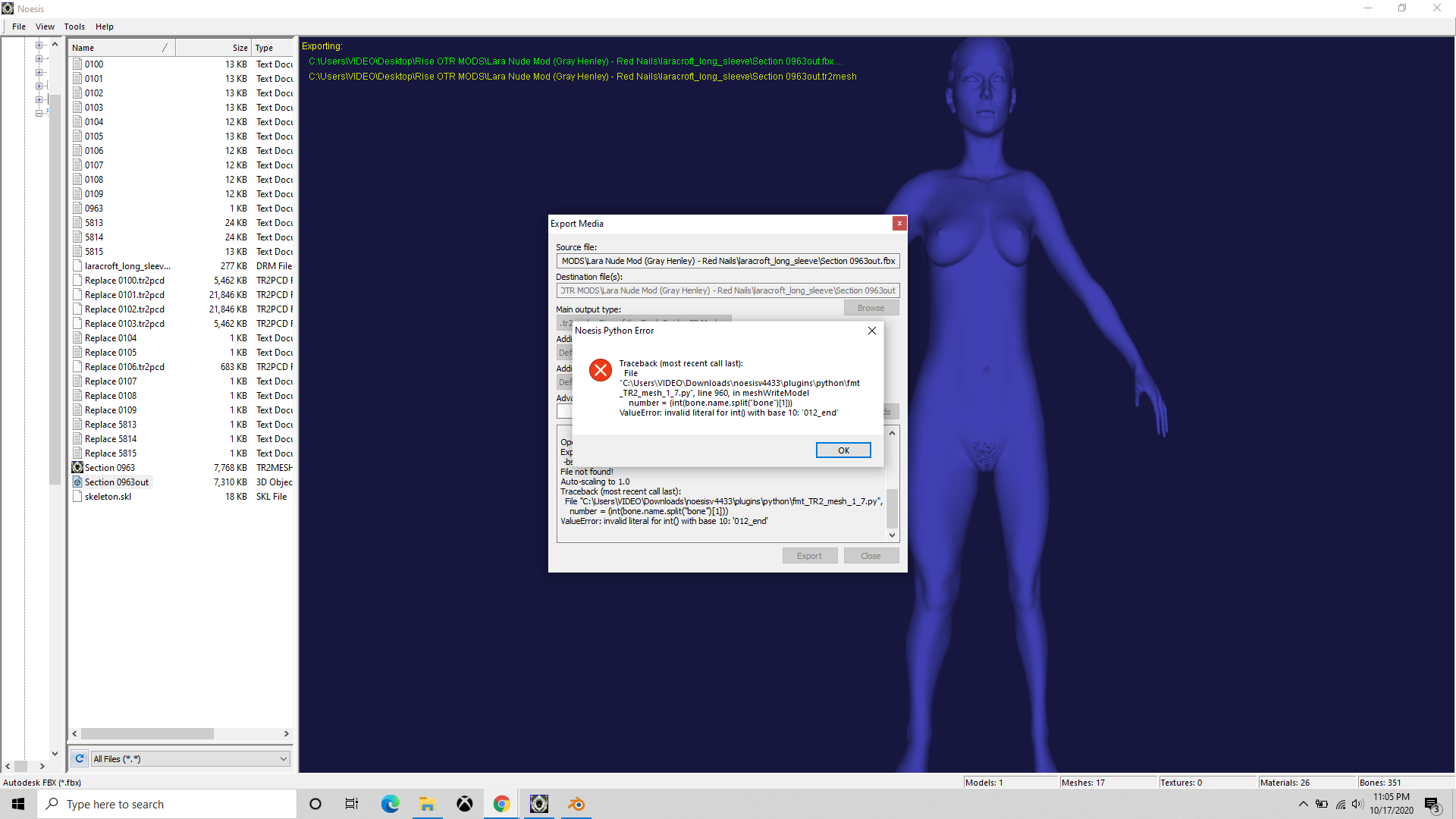Viewport: 1456px width, 819px height.
Task: Click the Browse button for the destination file
Action: click(871, 308)
